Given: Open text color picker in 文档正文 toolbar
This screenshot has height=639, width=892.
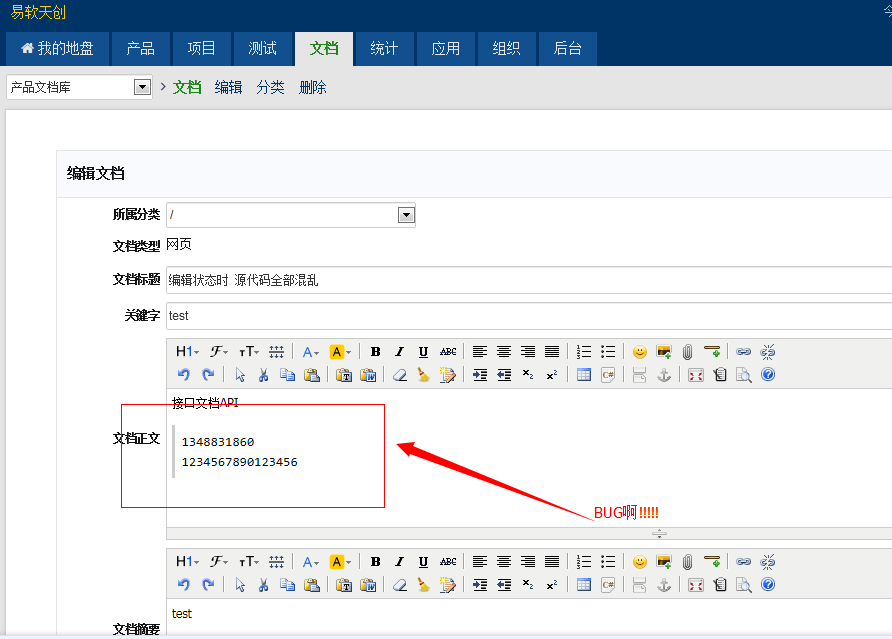Looking at the screenshot, I should [311, 352].
